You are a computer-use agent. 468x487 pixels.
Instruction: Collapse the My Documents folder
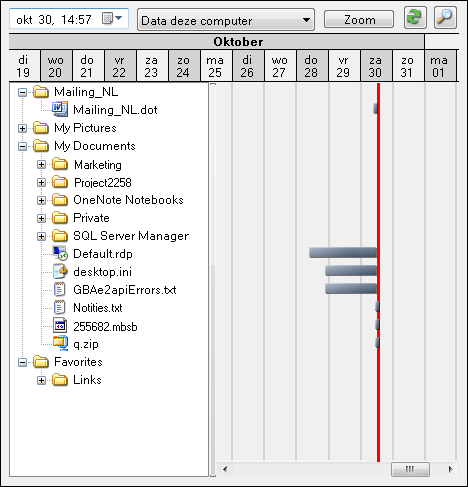(22, 146)
